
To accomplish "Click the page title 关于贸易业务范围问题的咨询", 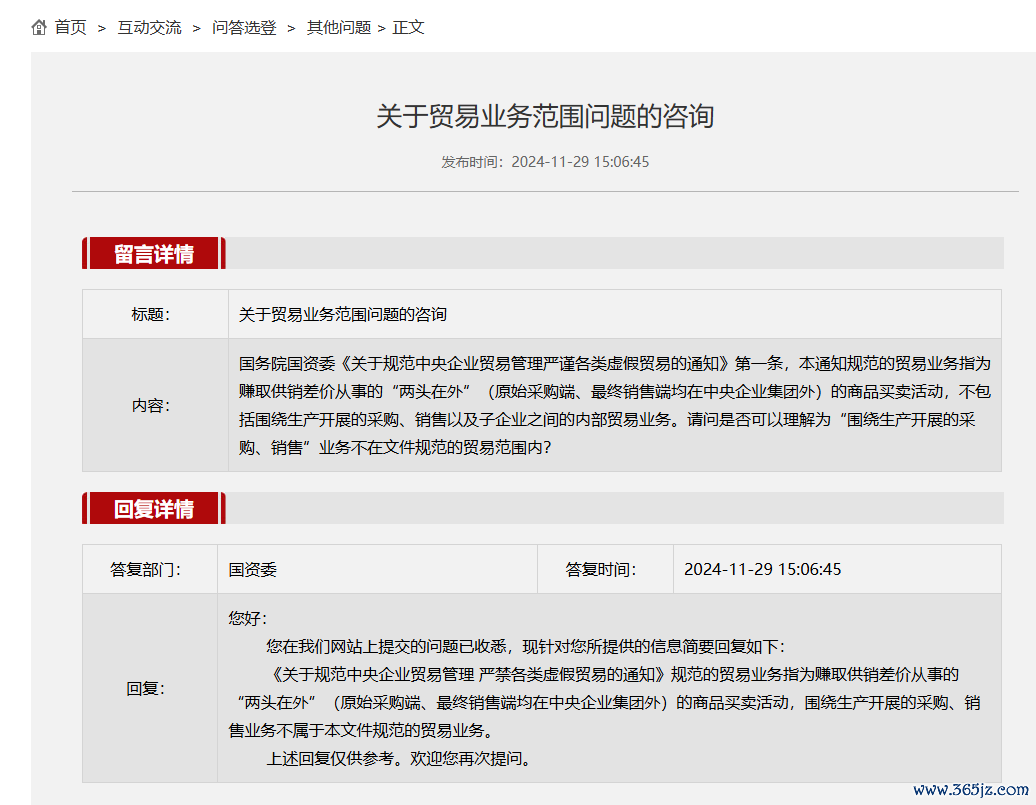I will tap(545, 116).
